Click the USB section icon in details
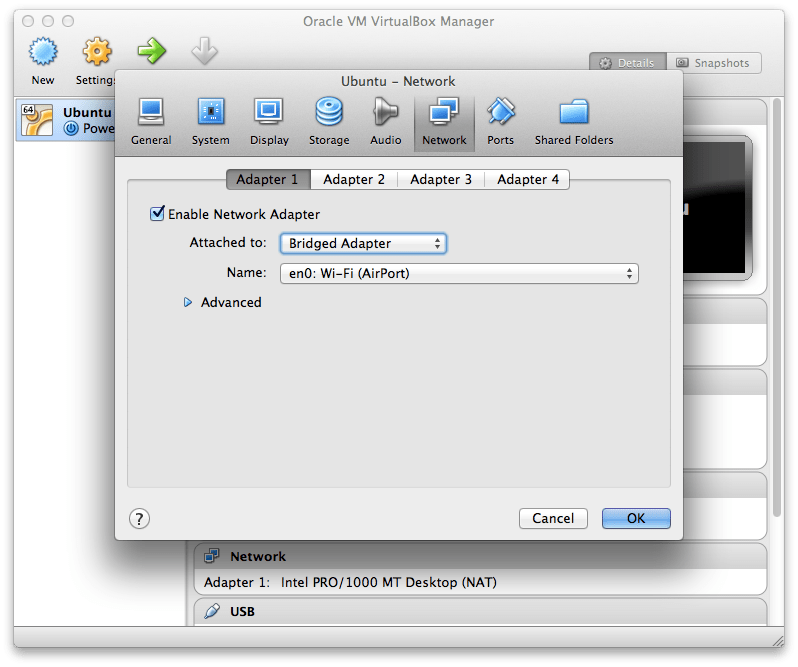This screenshot has width=798, height=667. pyautogui.click(x=212, y=611)
